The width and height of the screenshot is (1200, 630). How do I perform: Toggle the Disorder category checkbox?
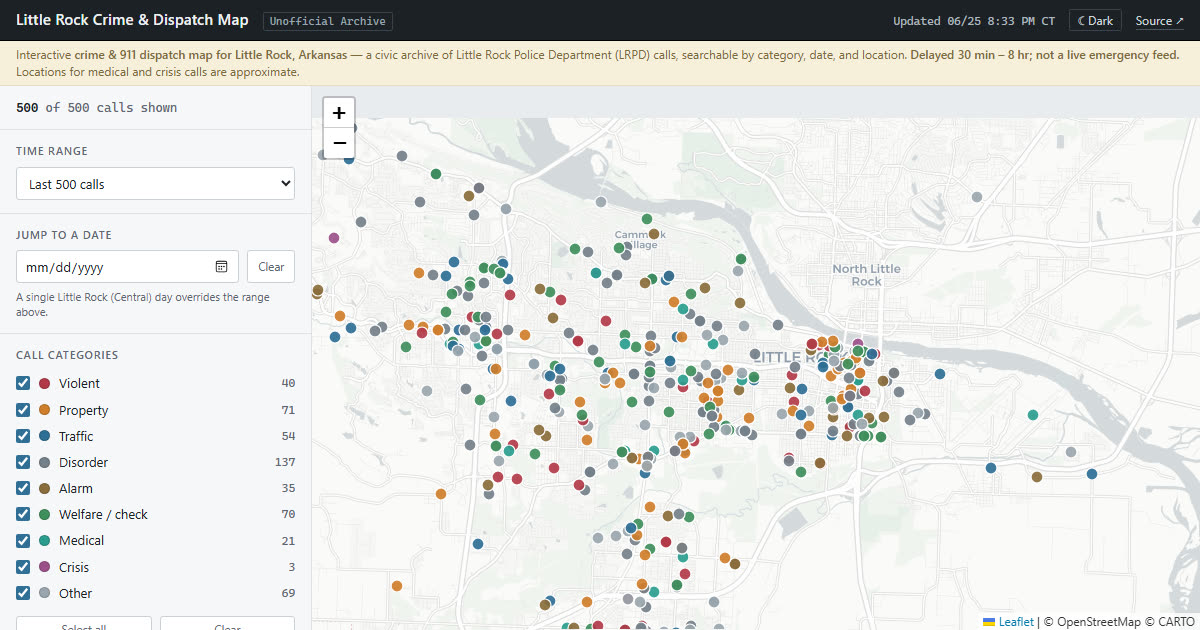coord(23,462)
